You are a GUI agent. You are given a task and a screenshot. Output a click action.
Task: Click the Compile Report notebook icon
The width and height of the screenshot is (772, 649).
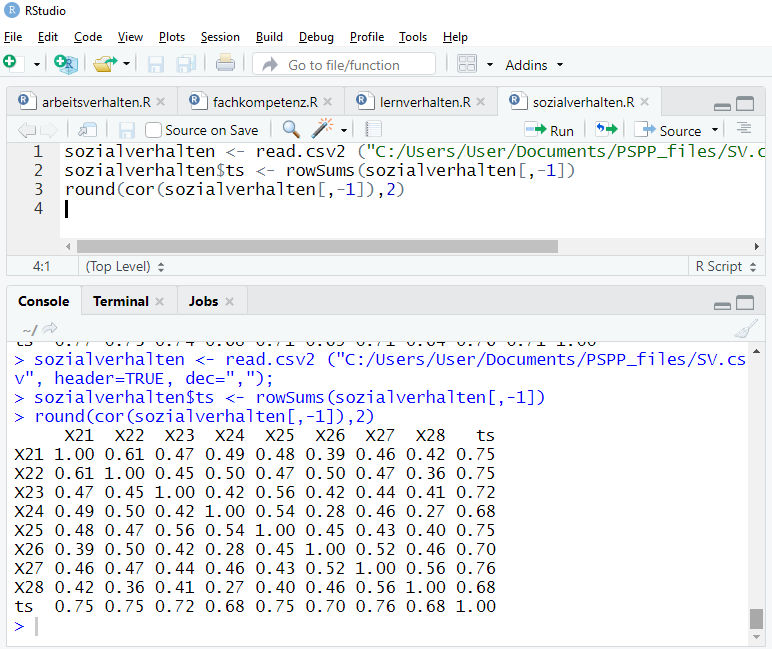pos(374,129)
